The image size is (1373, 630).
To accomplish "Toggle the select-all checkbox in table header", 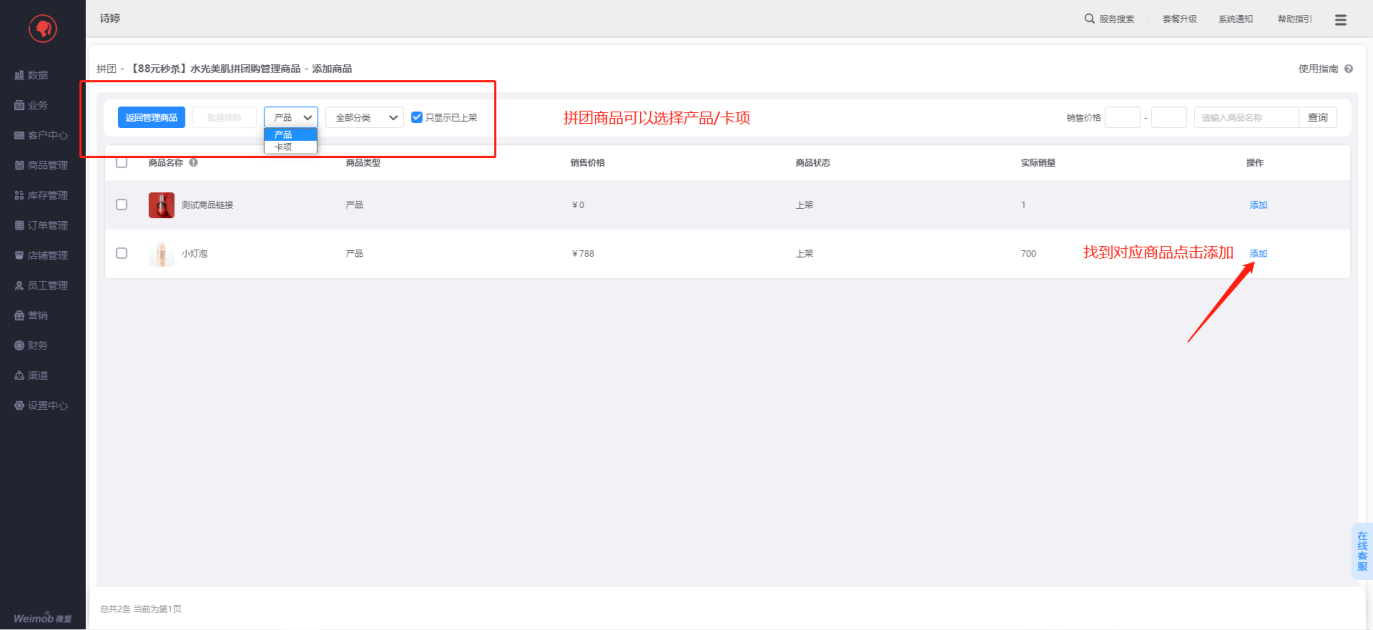I will pos(122,162).
